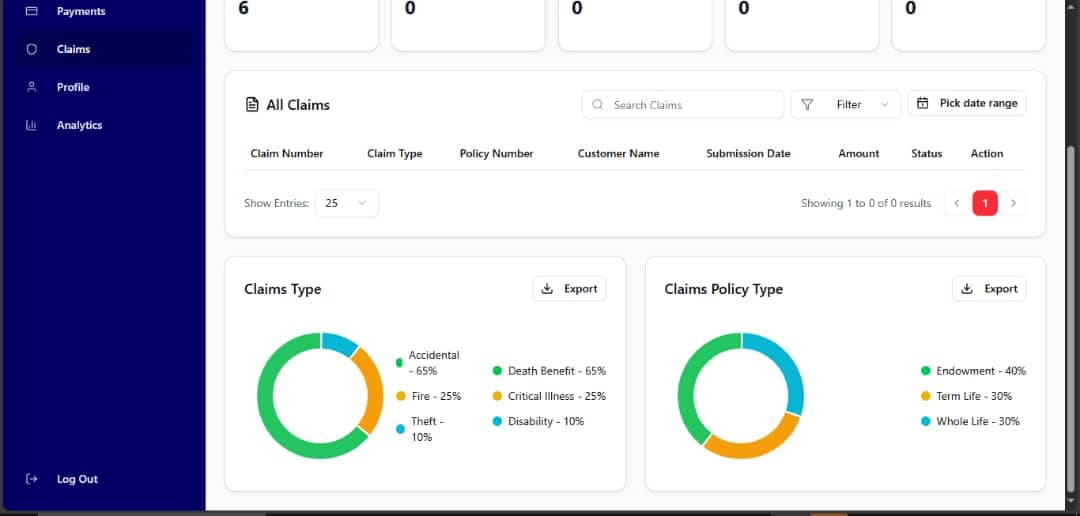Click the green Accidental legend dot
Viewport: 1080px width, 516px height.
pyautogui.click(x=400, y=362)
